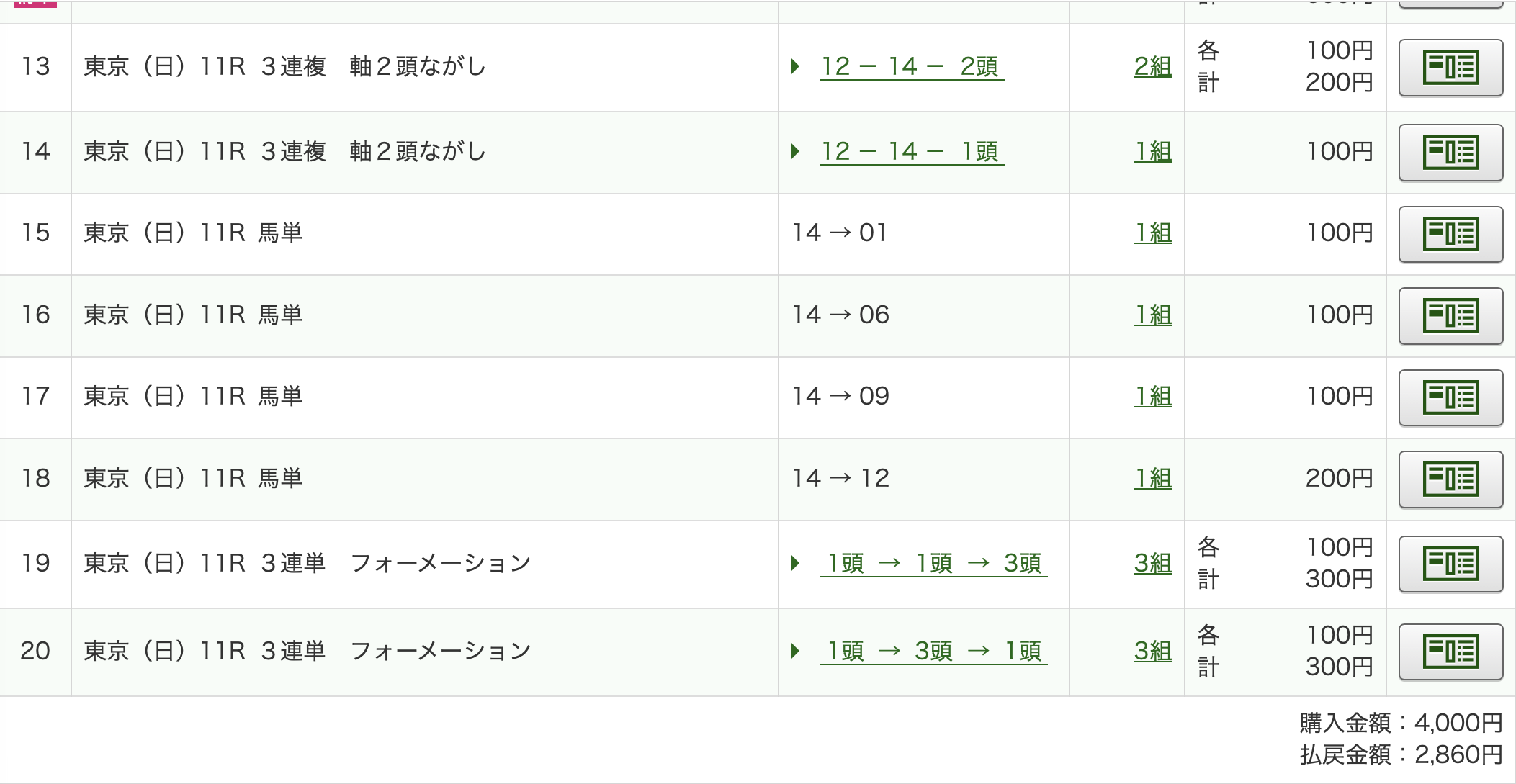Click 1組 link for 14→01 bet
This screenshot has height=784, width=1516.
pyautogui.click(x=1153, y=233)
